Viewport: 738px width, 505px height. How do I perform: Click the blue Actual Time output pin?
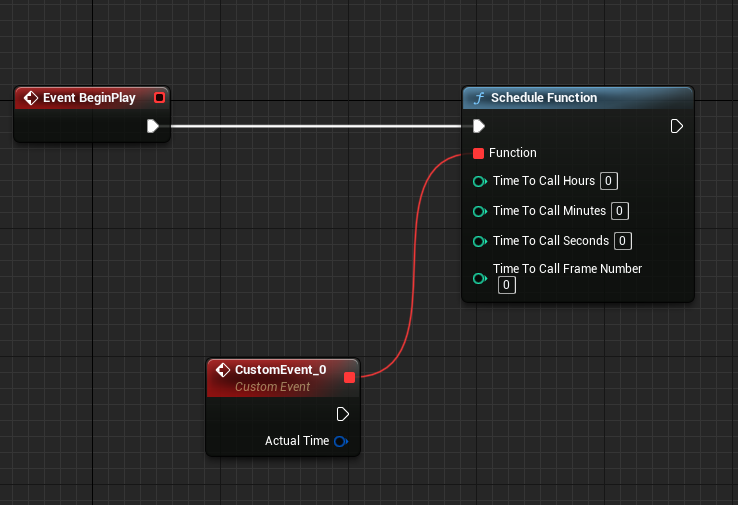(341, 441)
